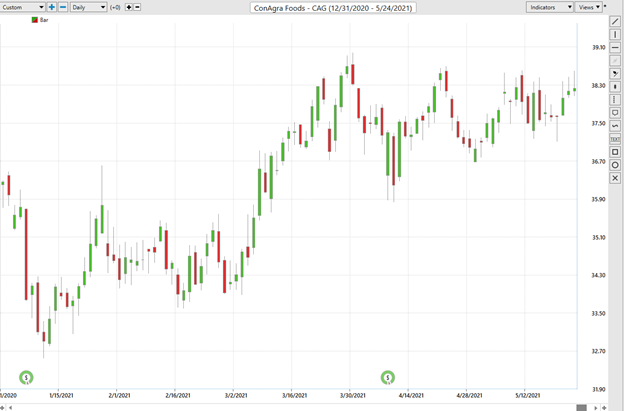Select the curve drawing tool
624x411 pixels.
coord(615,126)
